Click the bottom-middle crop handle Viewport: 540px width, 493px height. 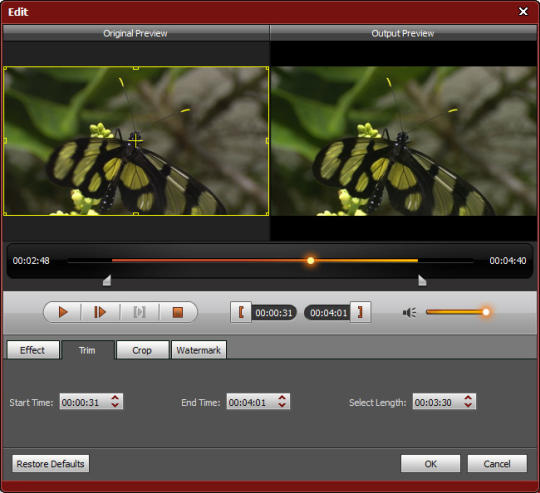pos(136,214)
